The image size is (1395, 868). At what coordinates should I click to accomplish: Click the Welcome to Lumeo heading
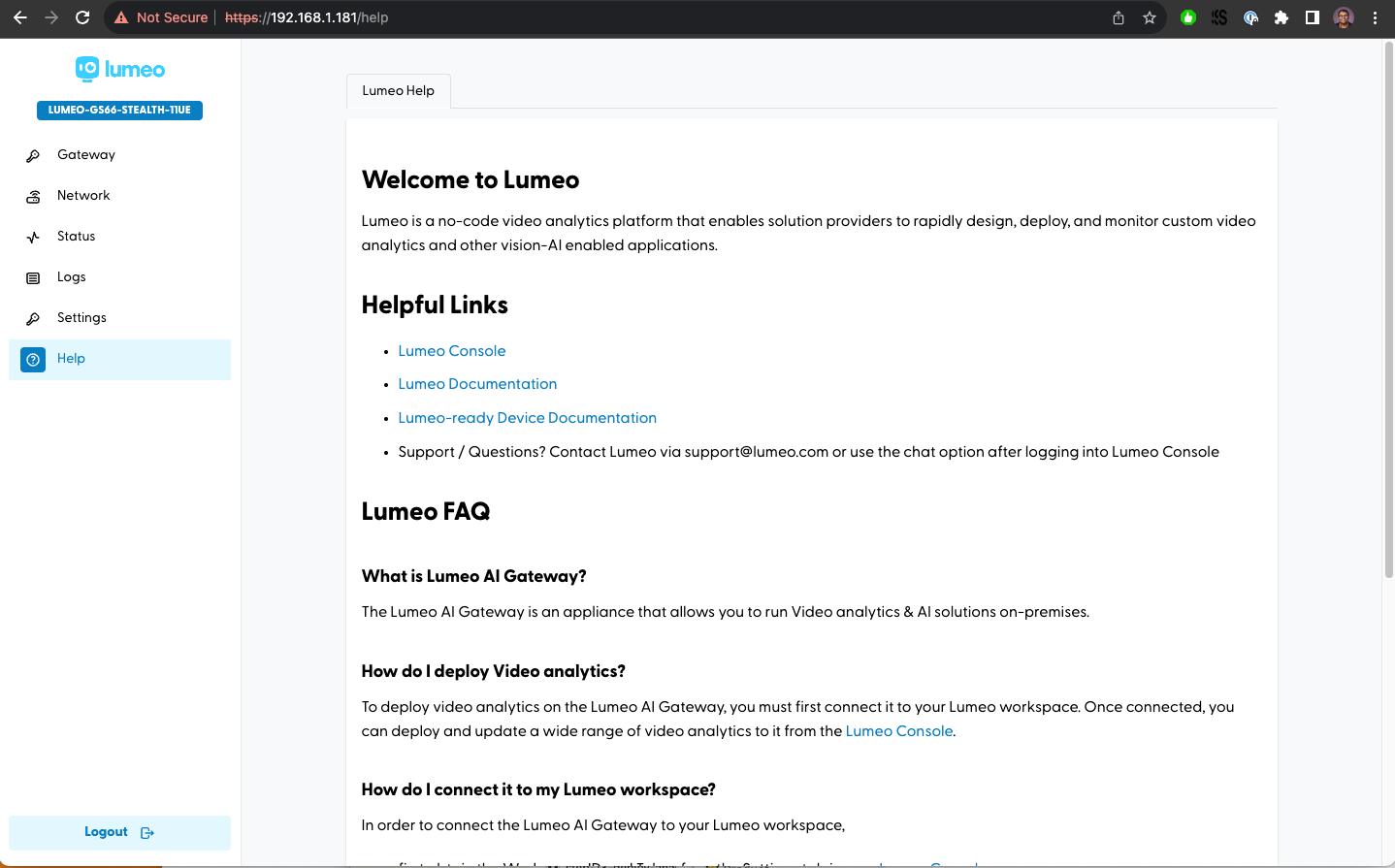pyautogui.click(x=470, y=180)
